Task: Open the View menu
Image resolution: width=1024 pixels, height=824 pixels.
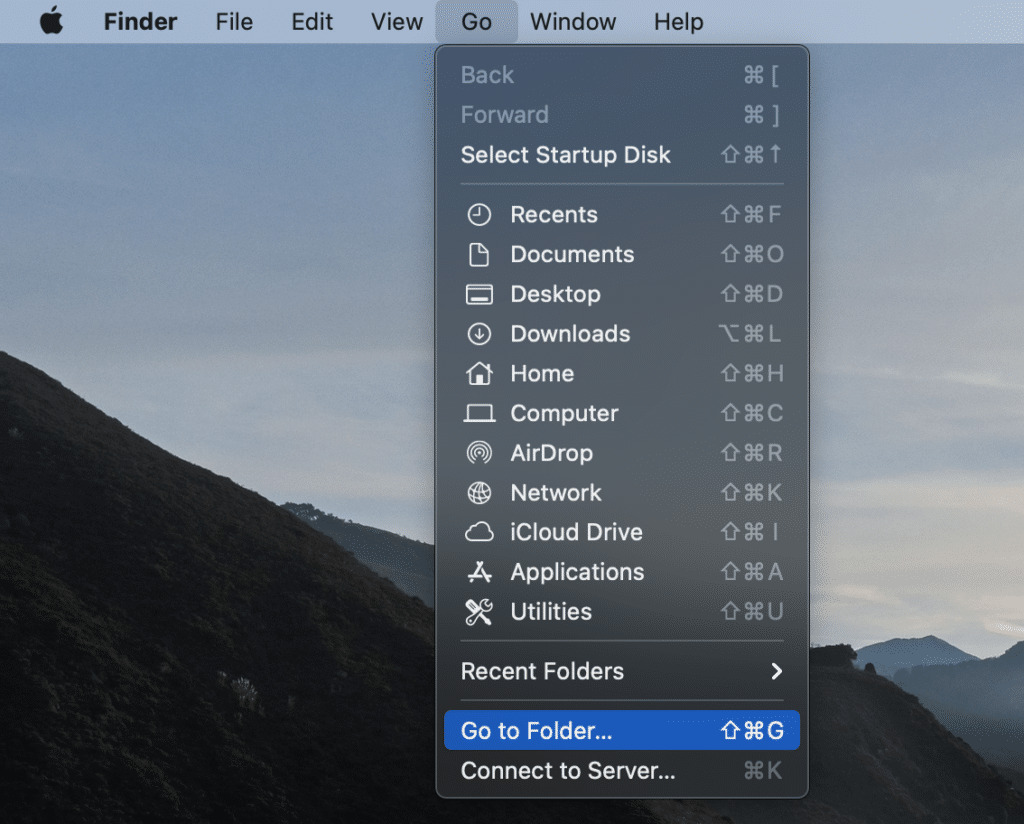Action: point(396,22)
